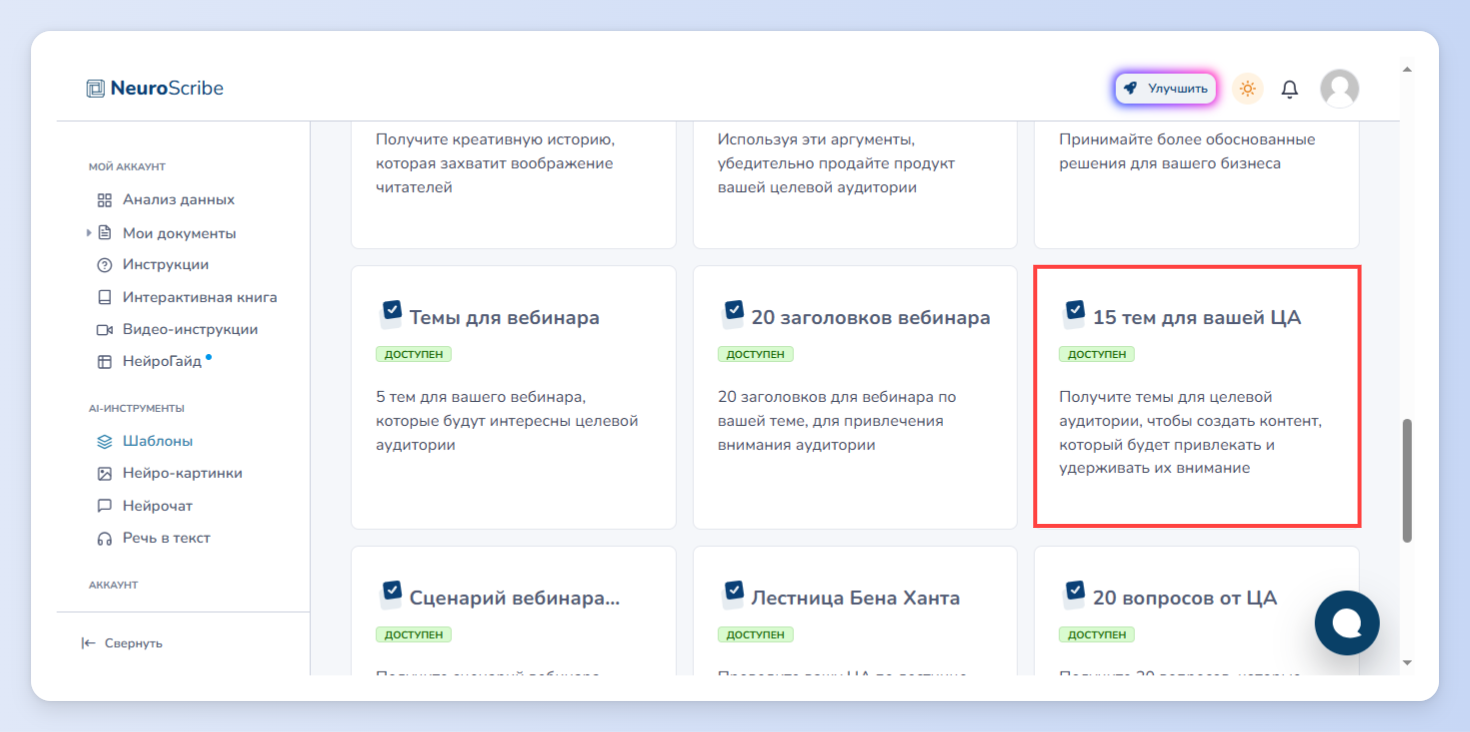
Task: Open Видео-инструкции section
Action: pyautogui.click(x=190, y=330)
